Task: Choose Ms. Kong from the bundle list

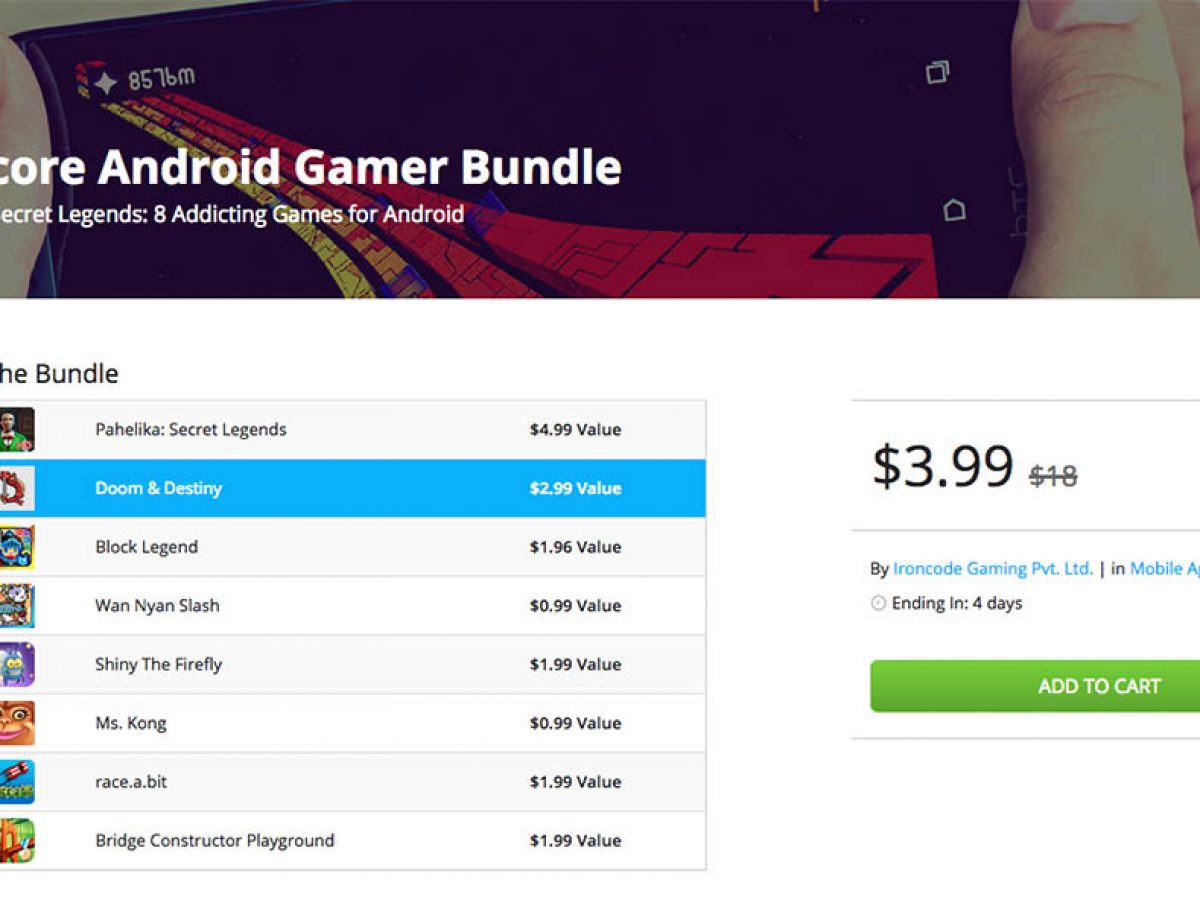Action: [130, 723]
